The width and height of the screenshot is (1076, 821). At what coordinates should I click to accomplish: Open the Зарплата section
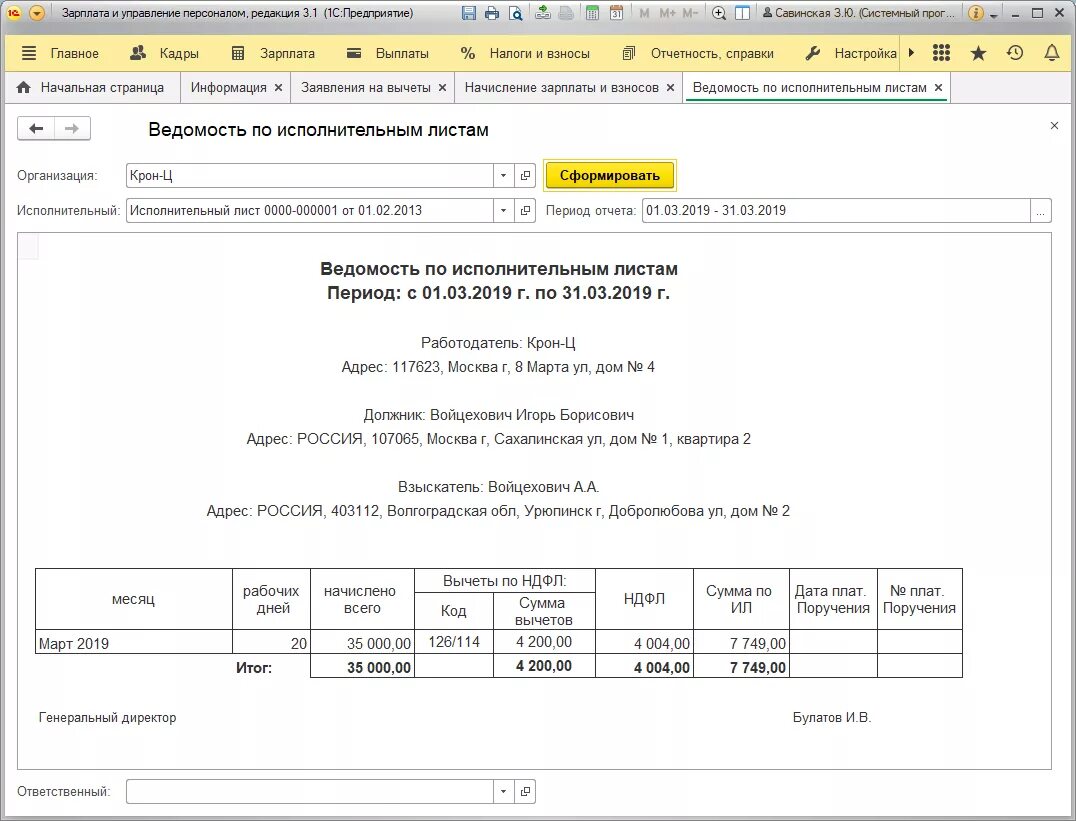pyautogui.click(x=273, y=54)
